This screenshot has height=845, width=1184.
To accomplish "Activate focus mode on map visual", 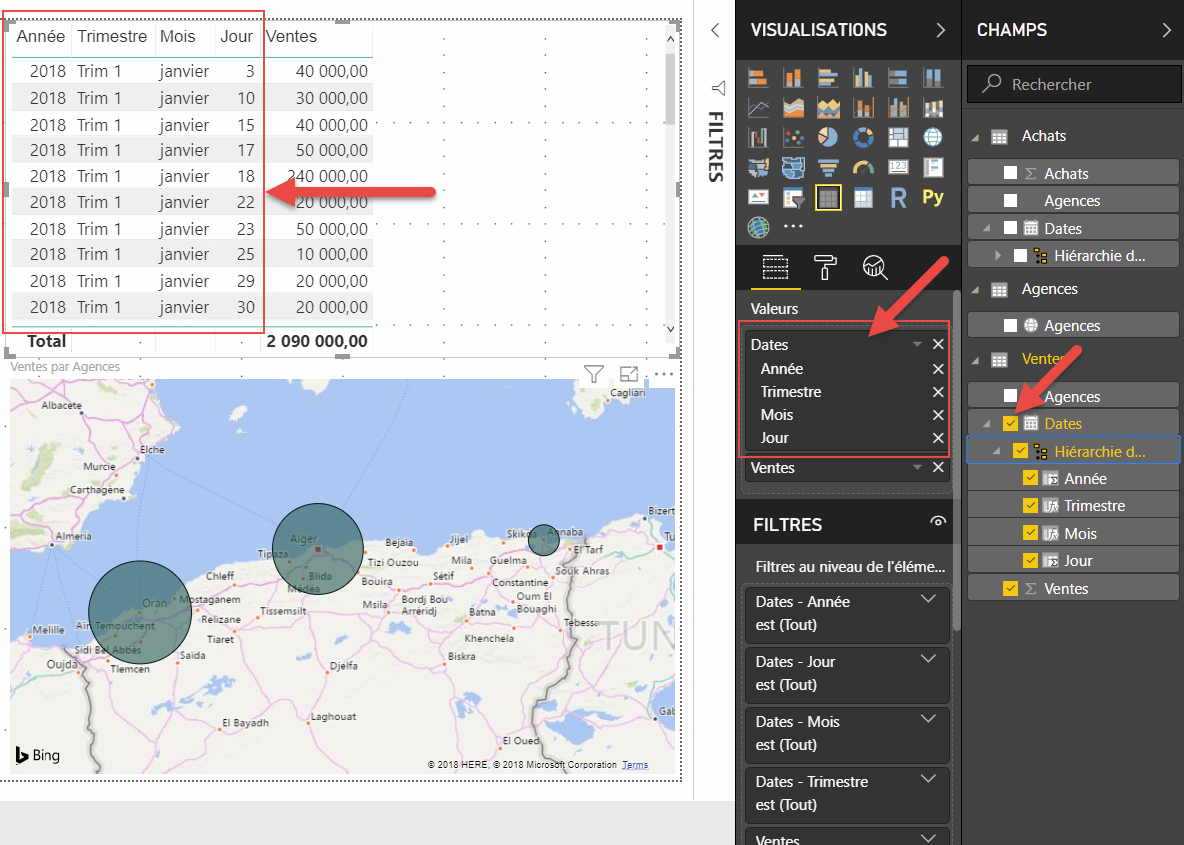I will click(x=629, y=374).
